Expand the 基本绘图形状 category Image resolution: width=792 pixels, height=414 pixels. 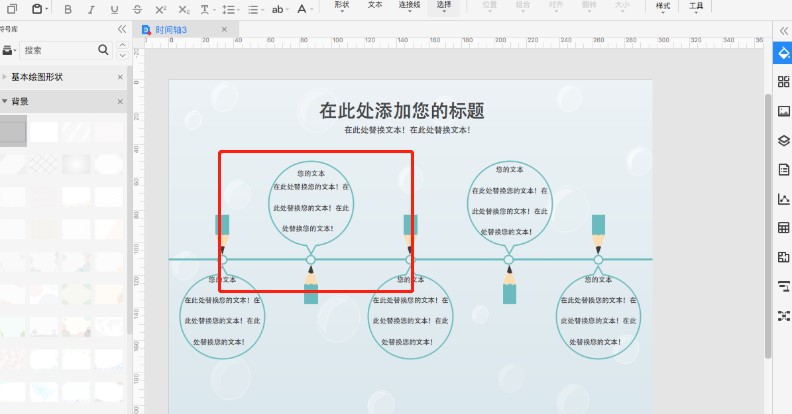pyautogui.click(x=5, y=77)
